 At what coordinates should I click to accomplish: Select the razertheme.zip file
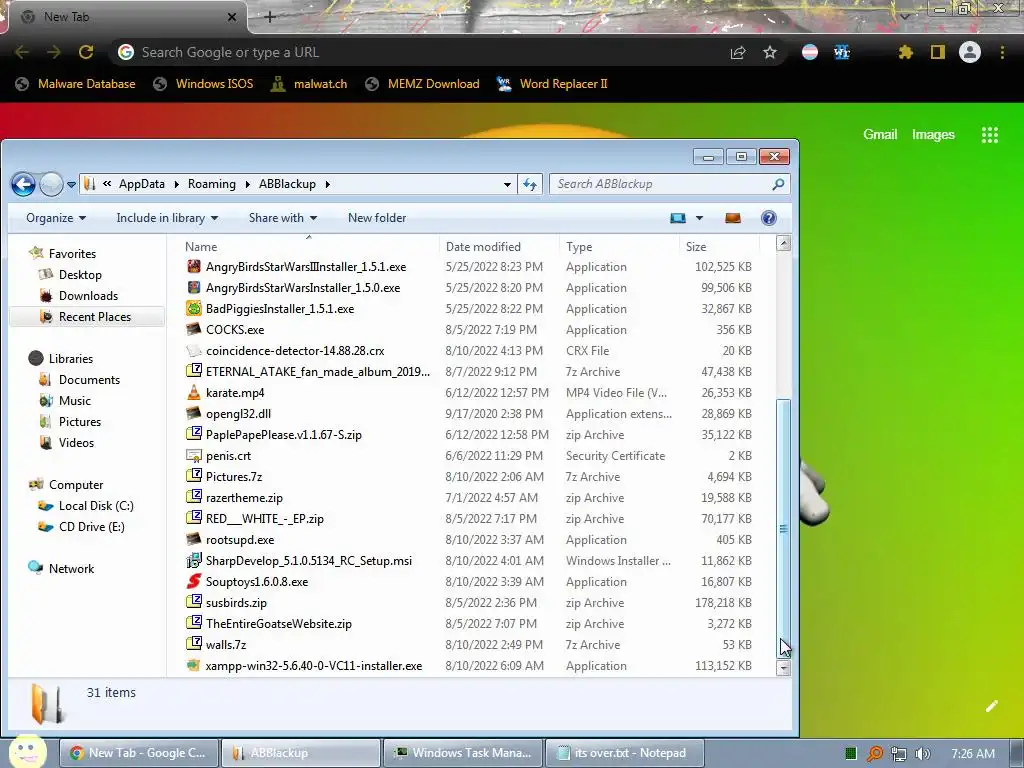pyautogui.click(x=244, y=498)
